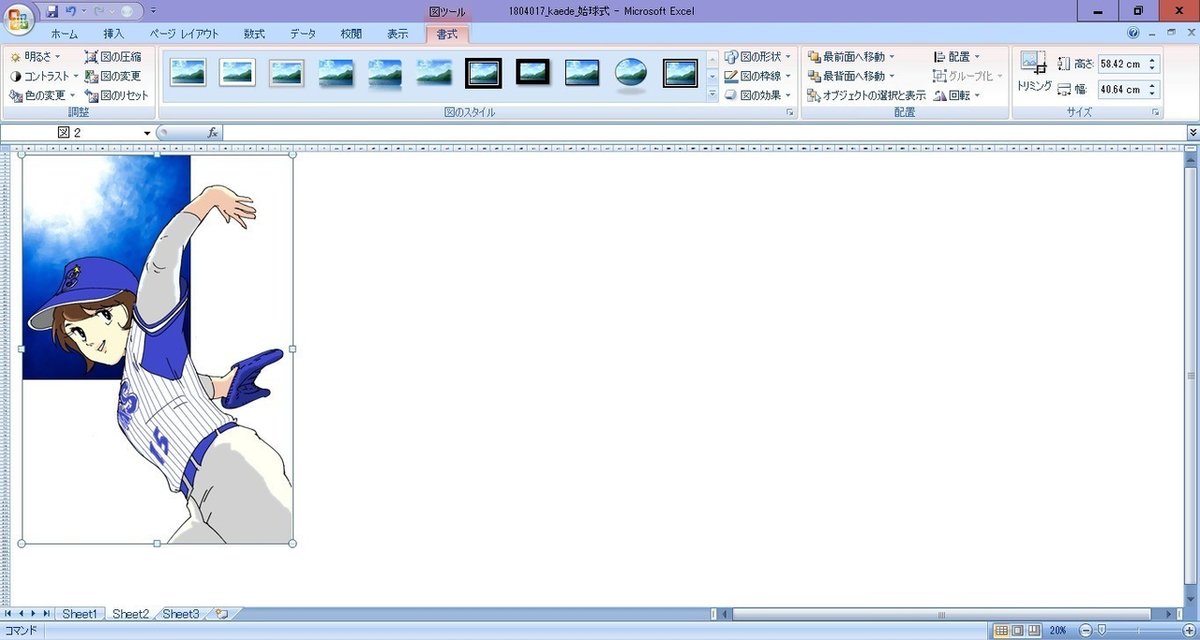Switch to the Data (データ) tab

(303, 34)
